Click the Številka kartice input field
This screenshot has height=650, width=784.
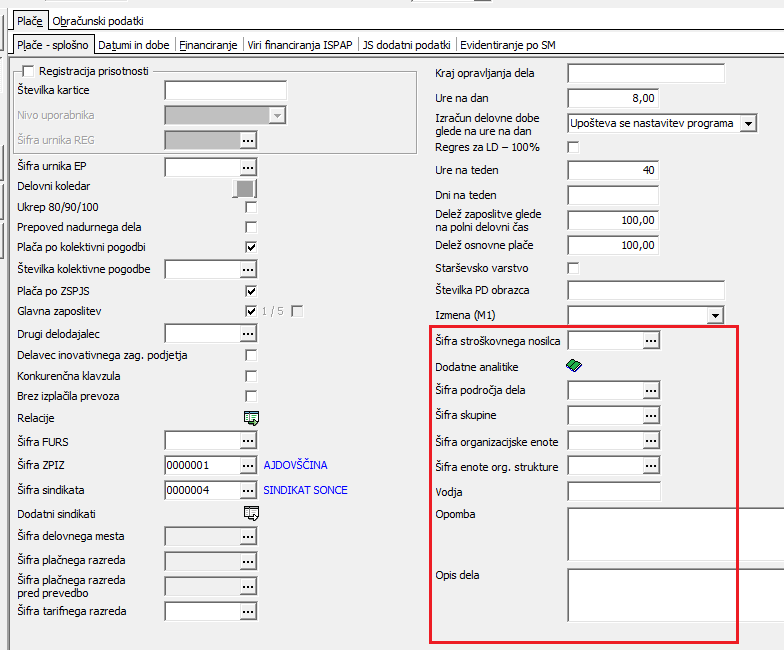pyautogui.click(x=226, y=90)
